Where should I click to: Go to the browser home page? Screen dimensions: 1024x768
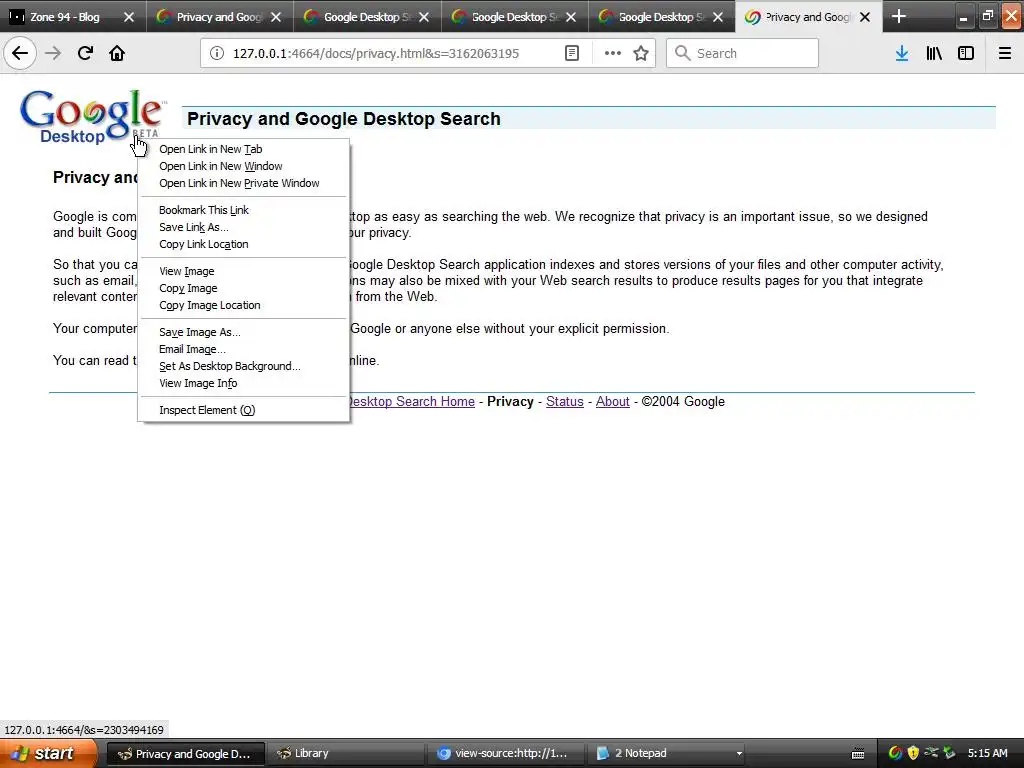click(x=117, y=53)
